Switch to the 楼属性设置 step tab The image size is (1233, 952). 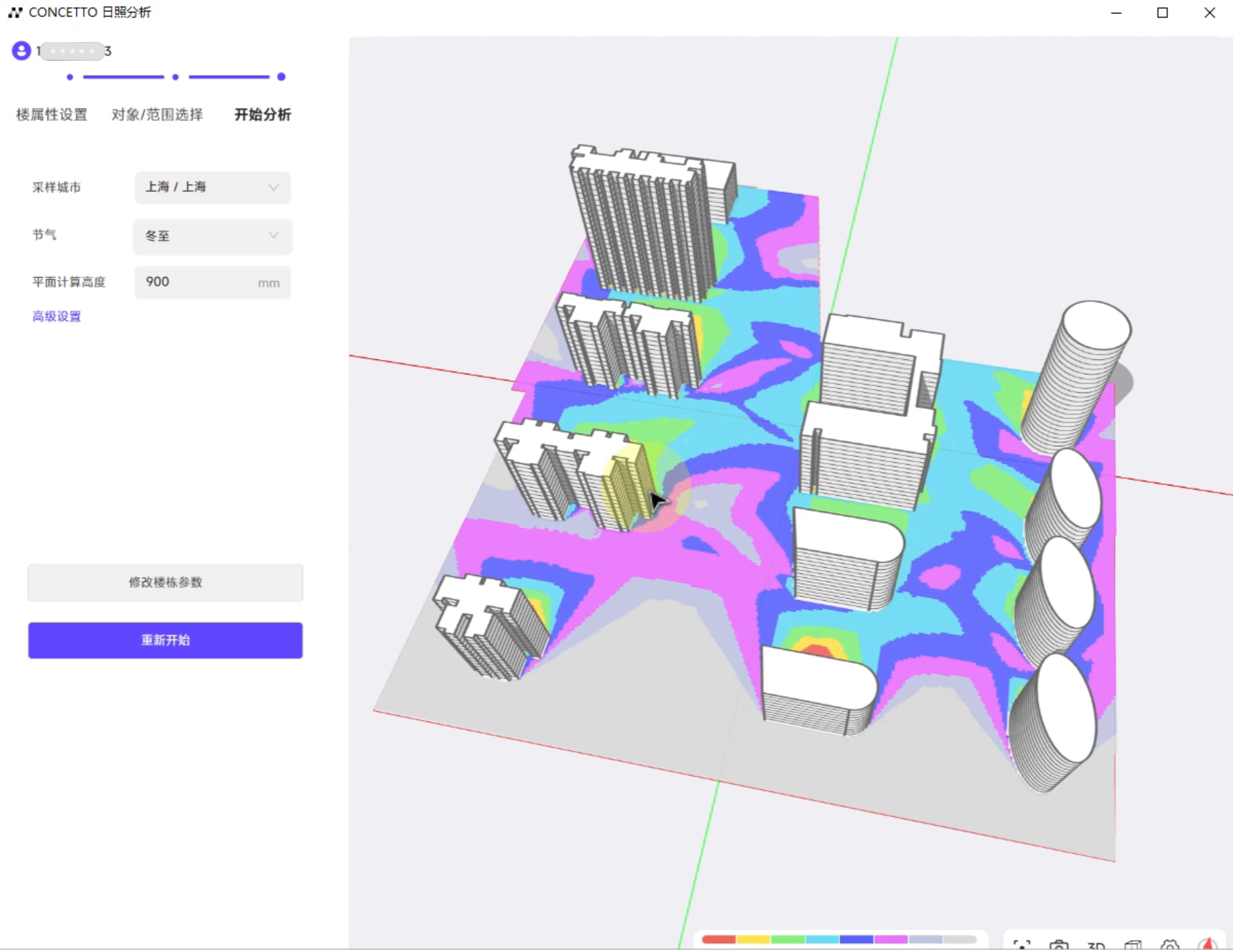coord(52,115)
